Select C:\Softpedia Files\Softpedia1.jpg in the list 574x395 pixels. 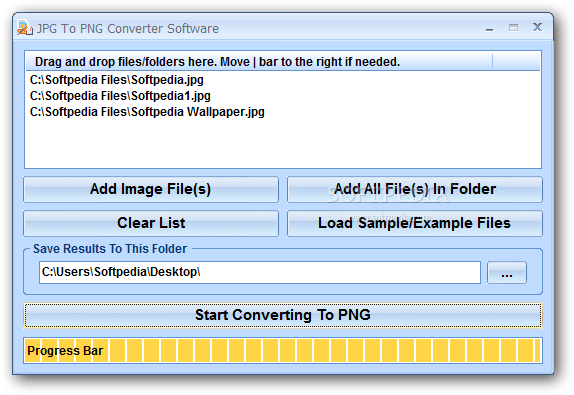[x=120, y=96]
